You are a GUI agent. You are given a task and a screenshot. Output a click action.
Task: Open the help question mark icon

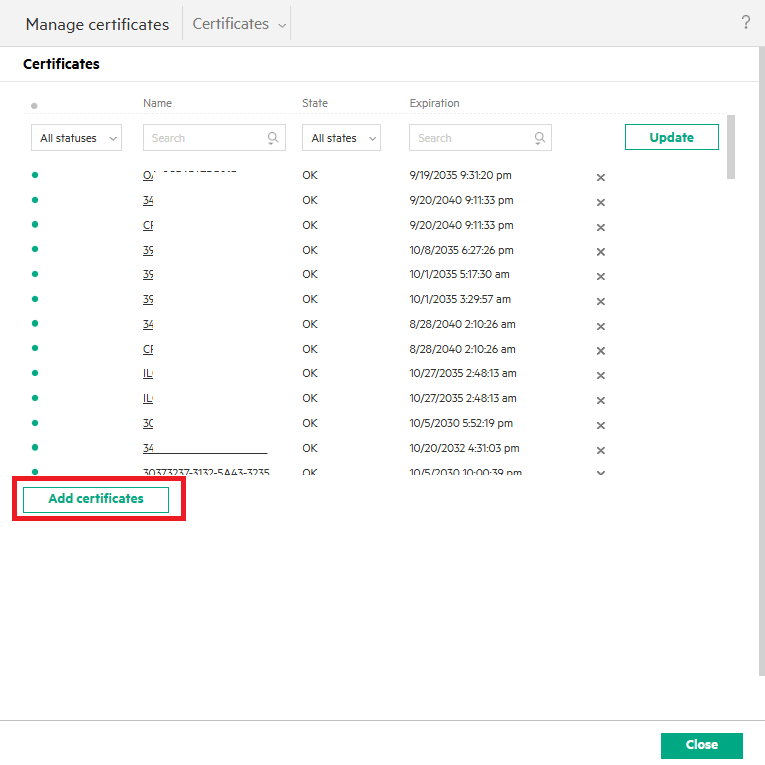click(745, 23)
